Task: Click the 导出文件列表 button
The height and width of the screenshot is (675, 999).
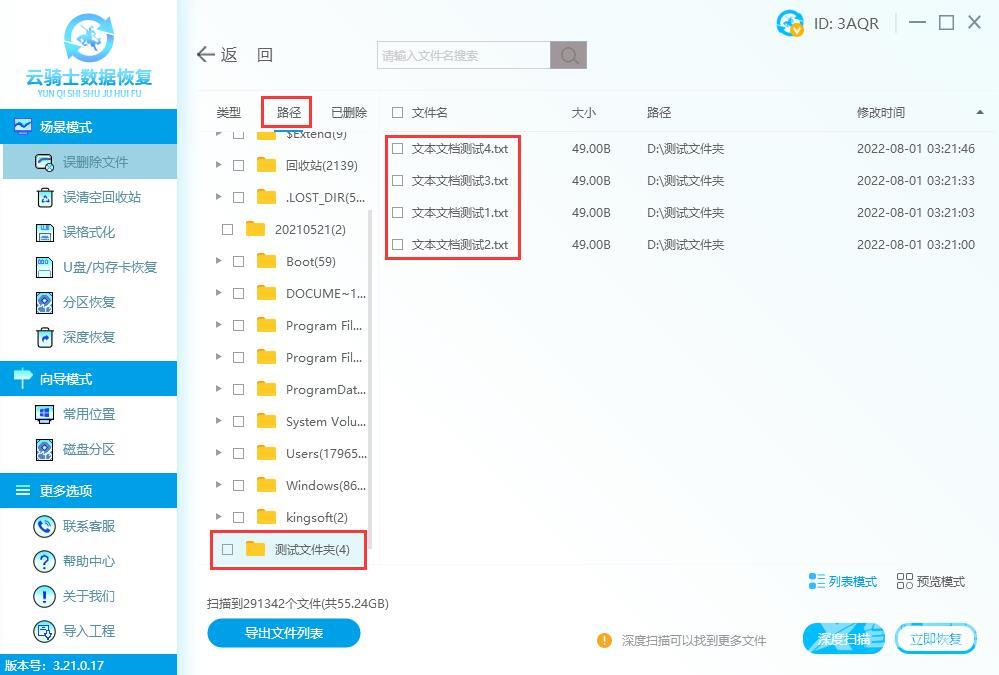Action: point(284,633)
